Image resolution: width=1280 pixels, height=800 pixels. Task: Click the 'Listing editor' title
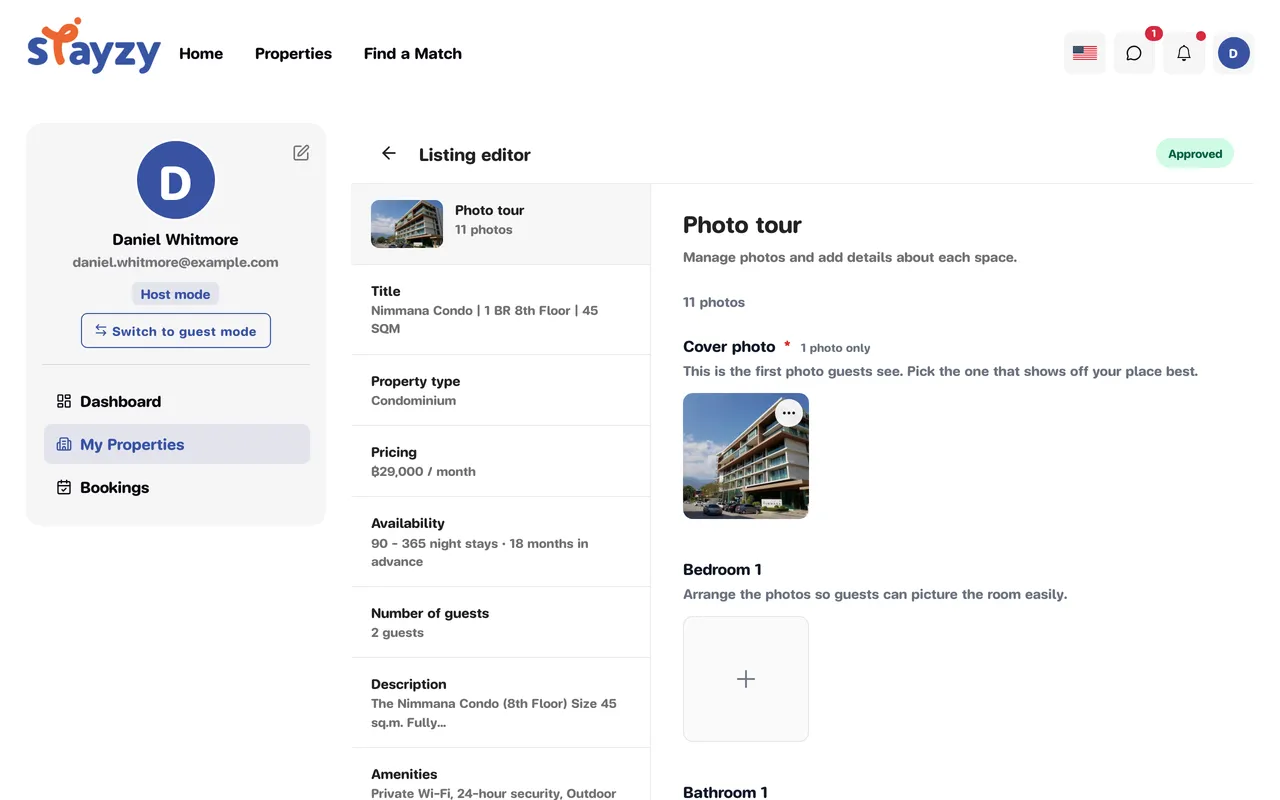(x=475, y=154)
